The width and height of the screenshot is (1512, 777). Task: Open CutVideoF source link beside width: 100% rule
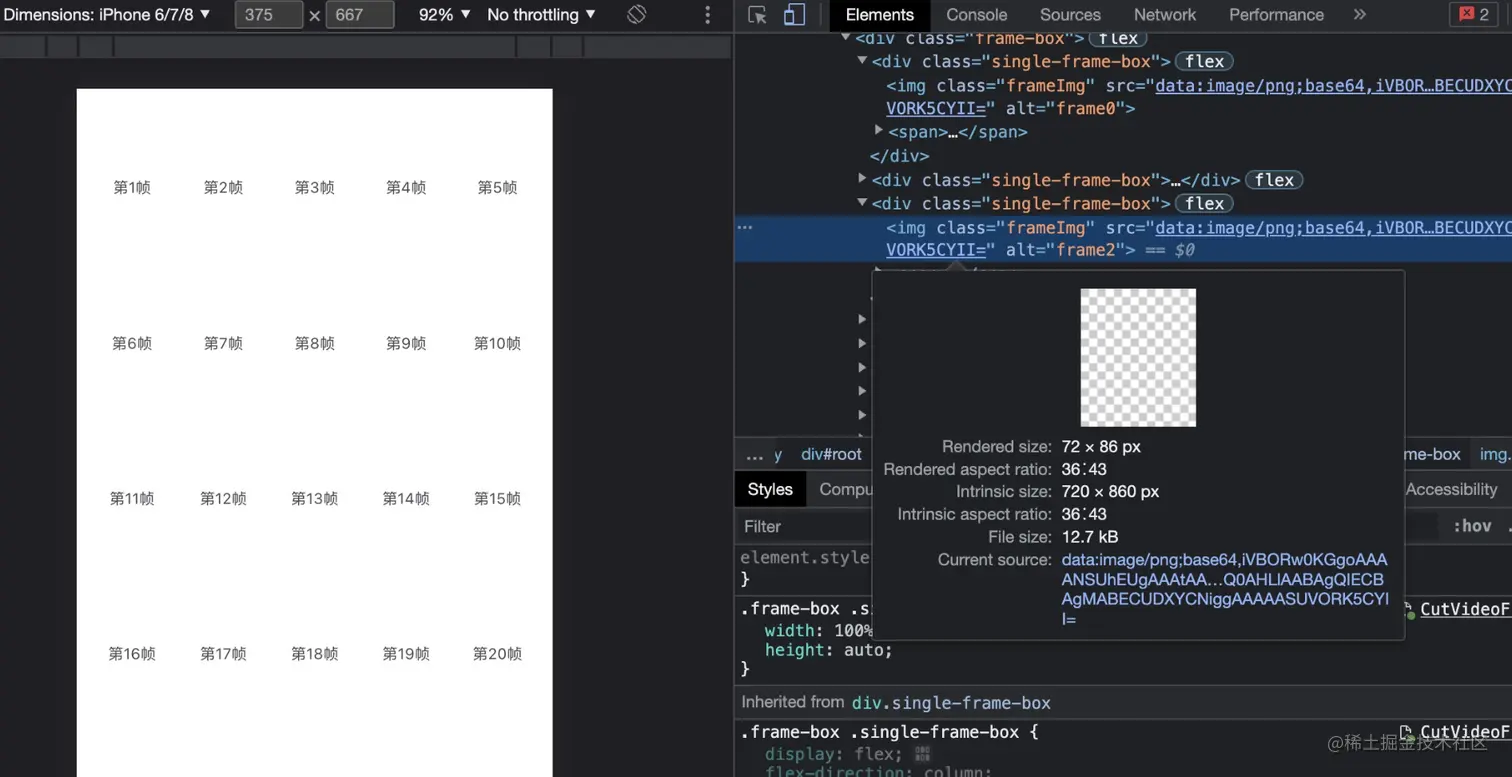[x=1465, y=609]
